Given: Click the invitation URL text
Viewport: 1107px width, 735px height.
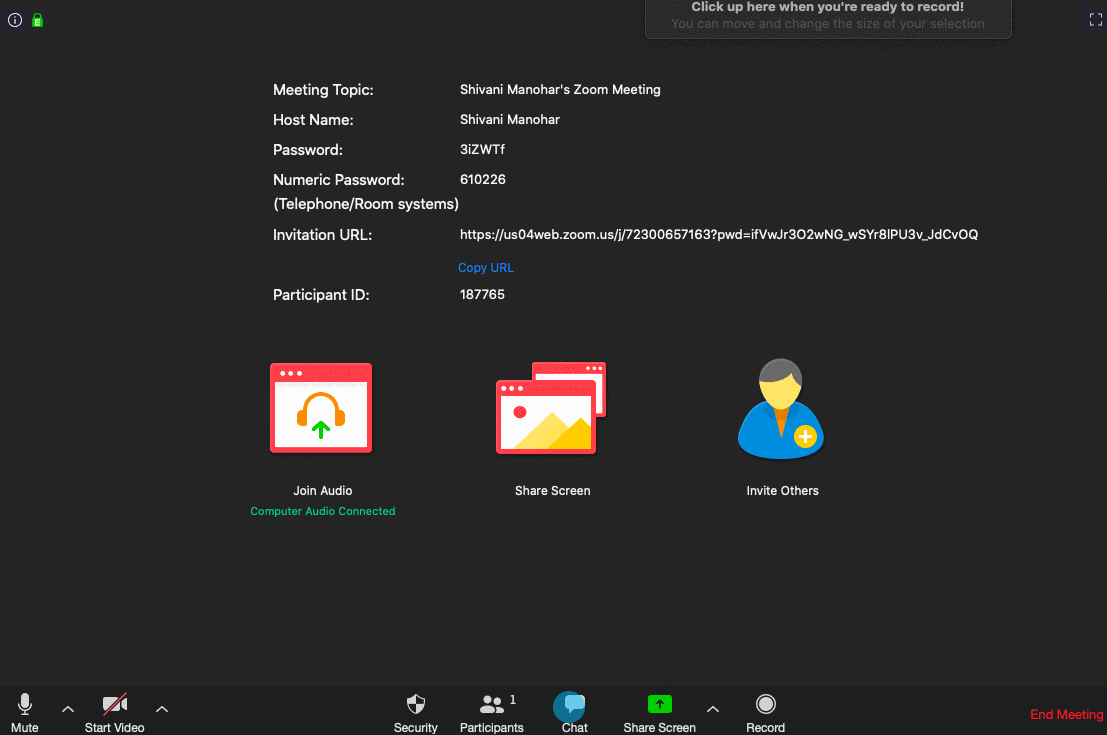Looking at the screenshot, I should [719, 234].
